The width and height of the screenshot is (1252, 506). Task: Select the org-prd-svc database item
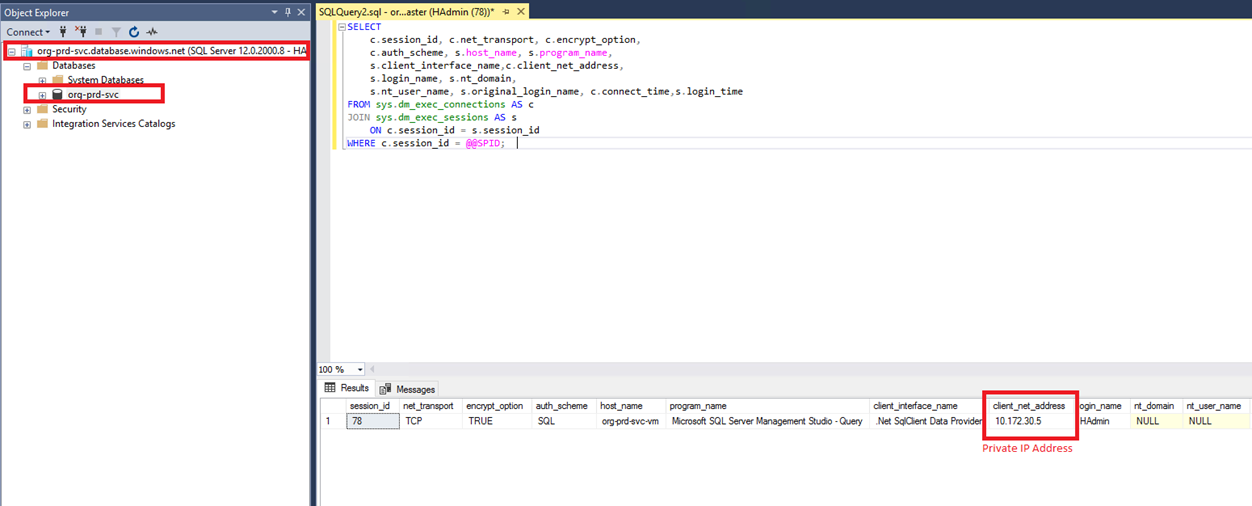coord(93,95)
